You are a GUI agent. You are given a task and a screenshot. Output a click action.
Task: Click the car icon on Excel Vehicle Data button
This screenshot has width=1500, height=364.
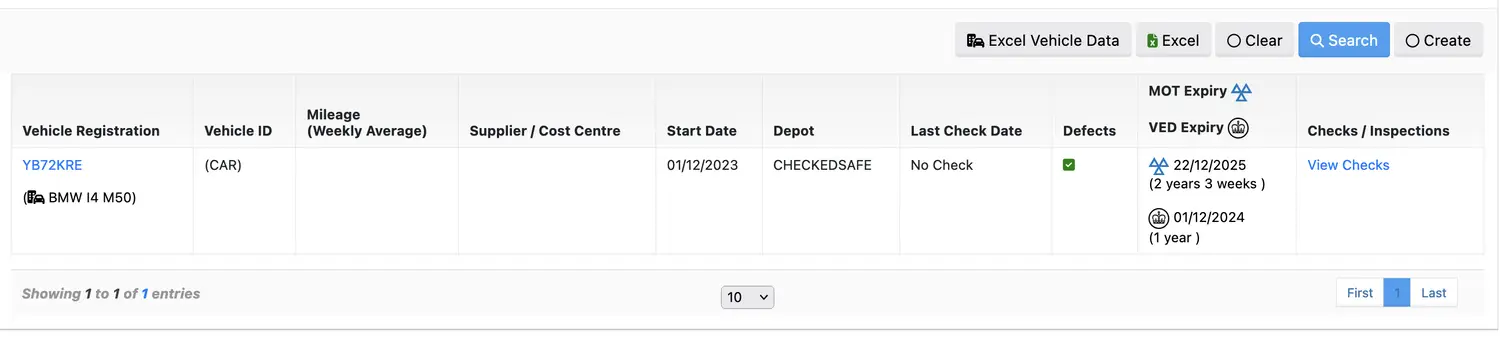(x=975, y=40)
